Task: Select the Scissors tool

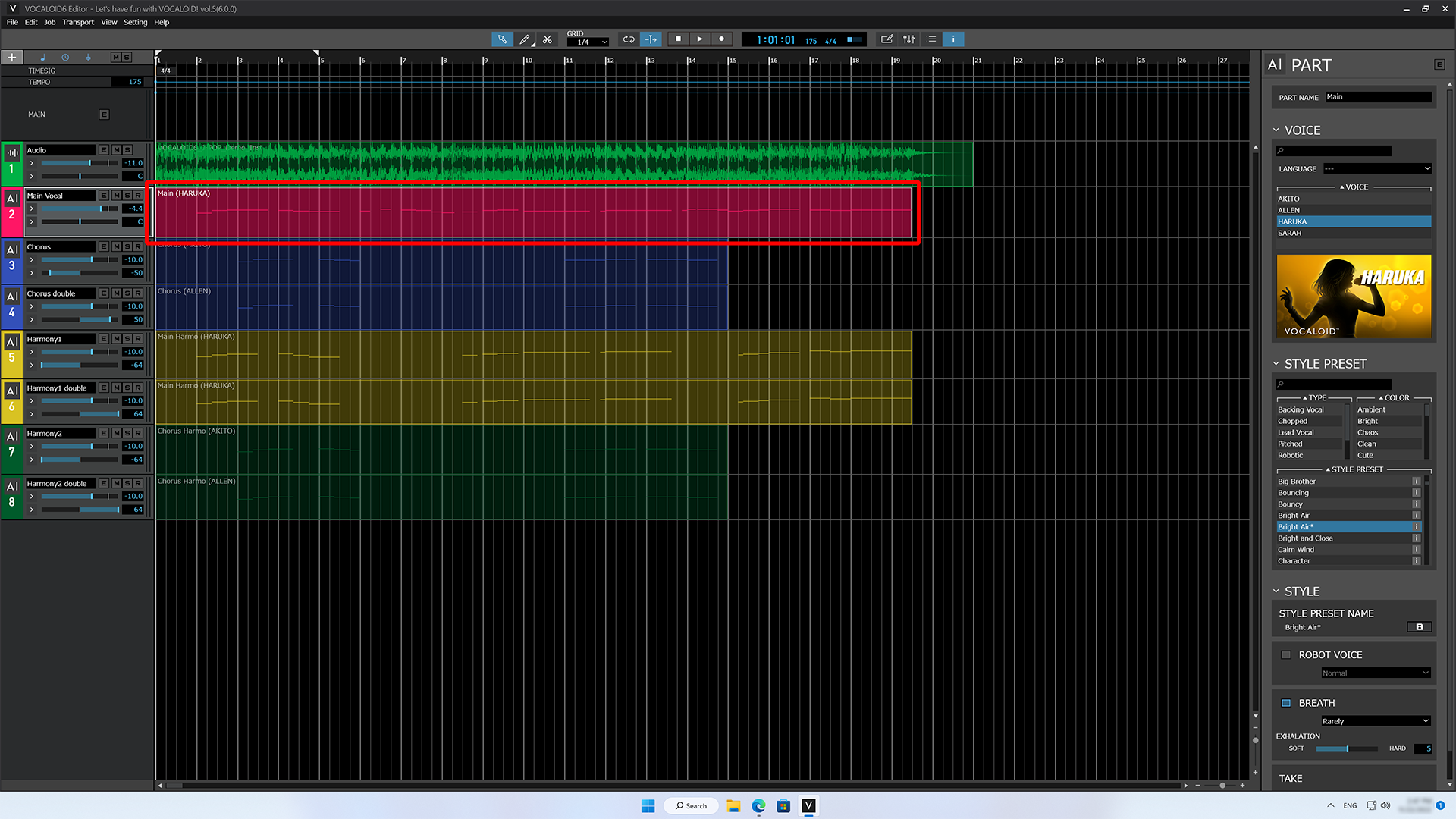Action: [x=548, y=39]
